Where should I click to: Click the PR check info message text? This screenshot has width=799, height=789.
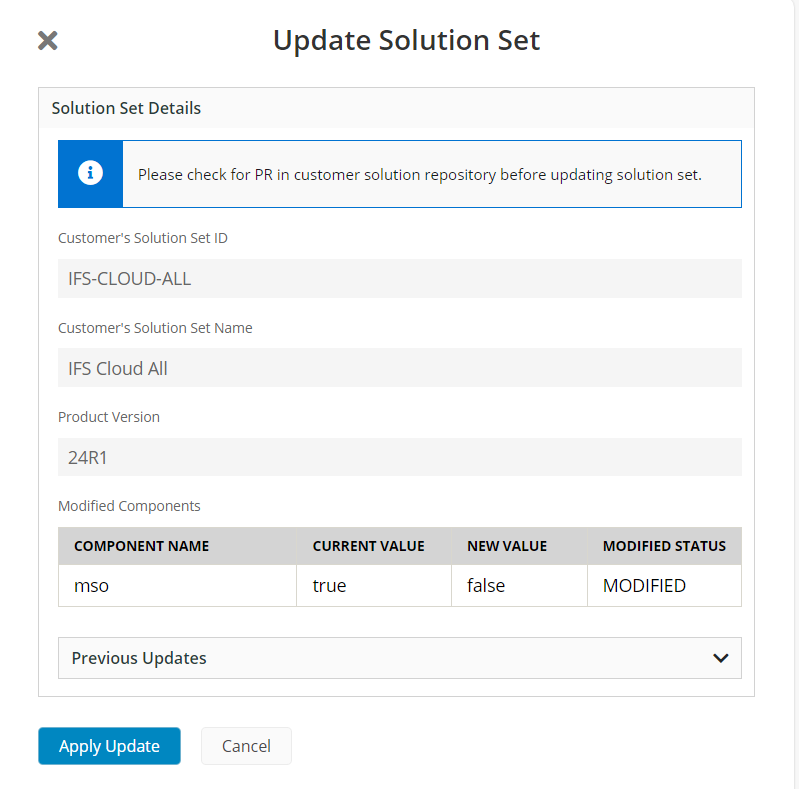point(419,174)
